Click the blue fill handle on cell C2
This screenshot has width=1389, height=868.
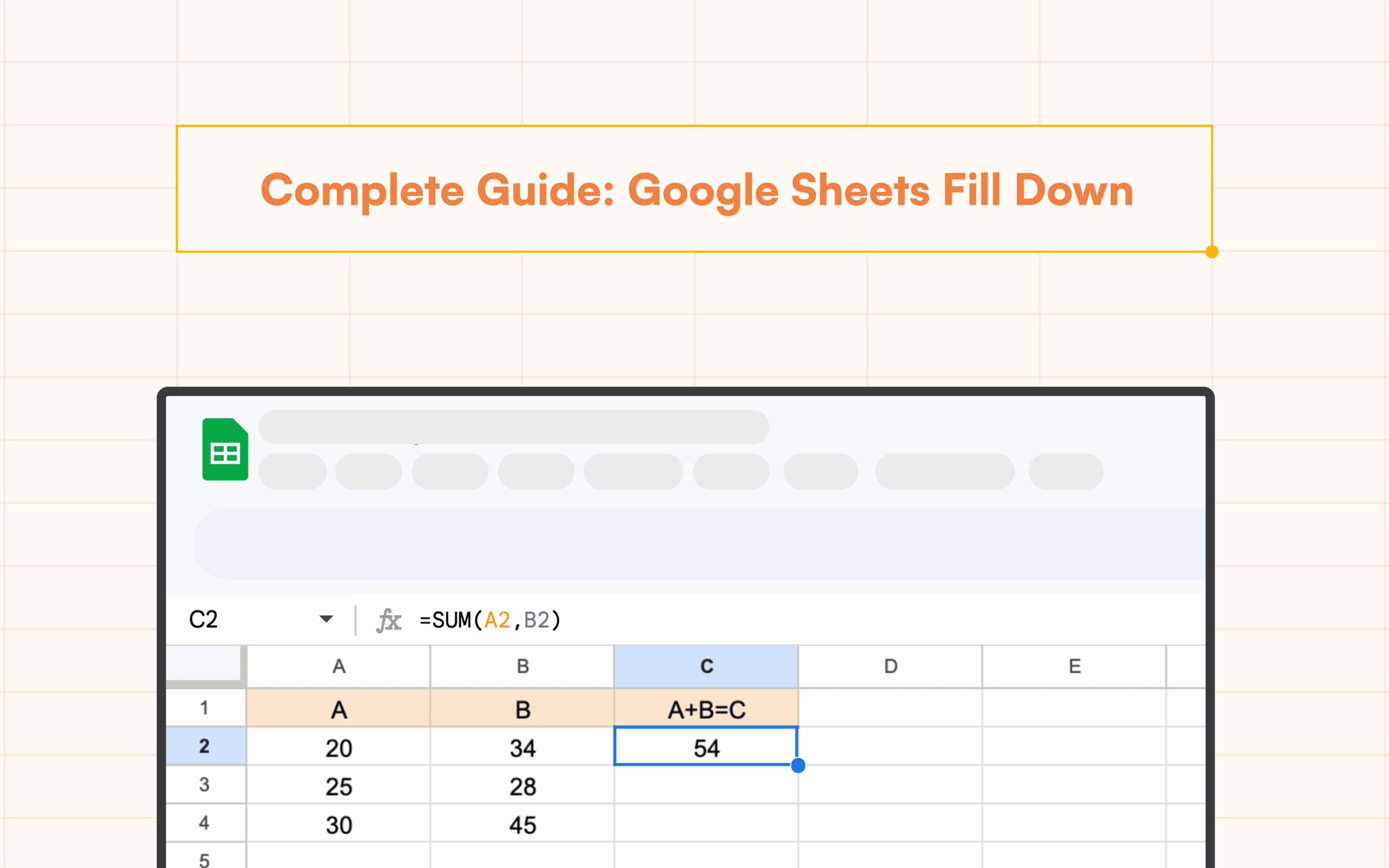click(x=798, y=765)
